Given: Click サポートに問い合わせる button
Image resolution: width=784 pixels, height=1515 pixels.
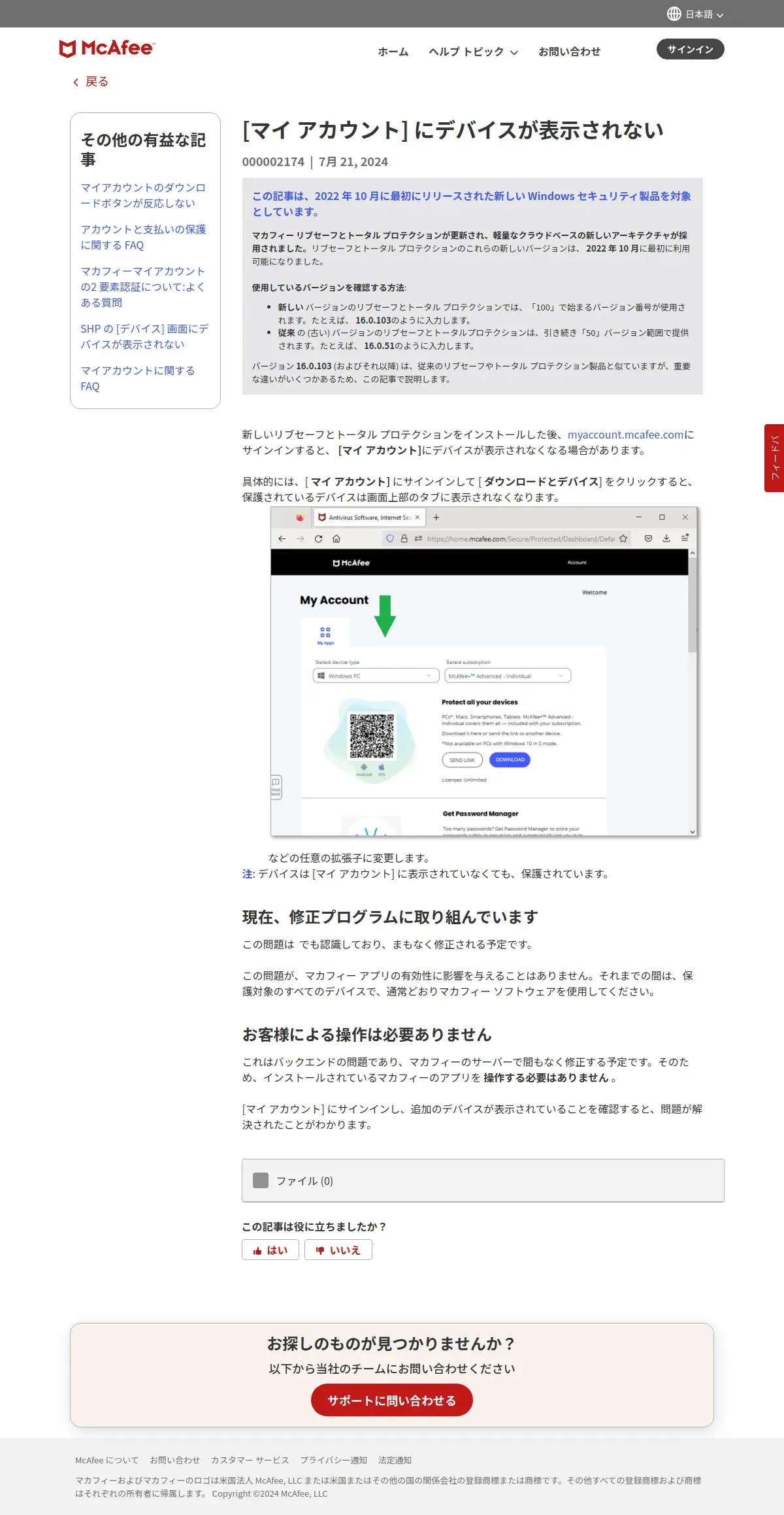Looking at the screenshot, I should click(x=392, y=1400).
